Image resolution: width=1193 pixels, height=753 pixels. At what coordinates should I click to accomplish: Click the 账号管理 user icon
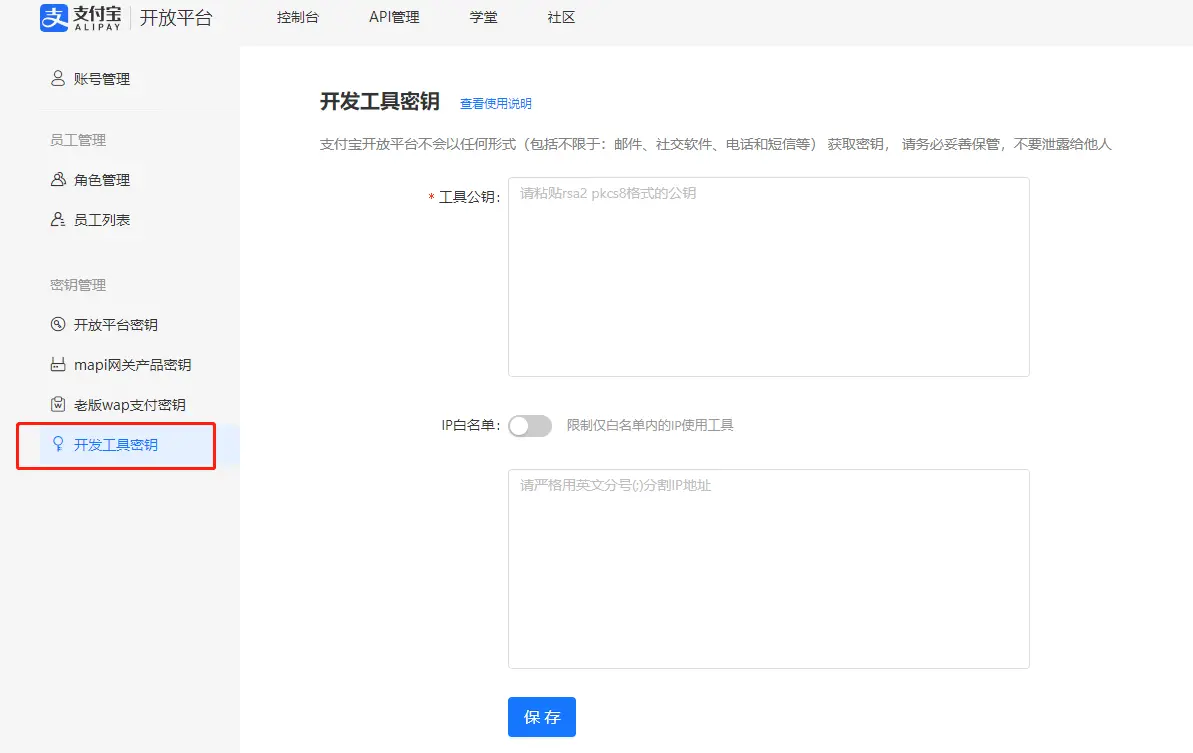pos(58,78)
